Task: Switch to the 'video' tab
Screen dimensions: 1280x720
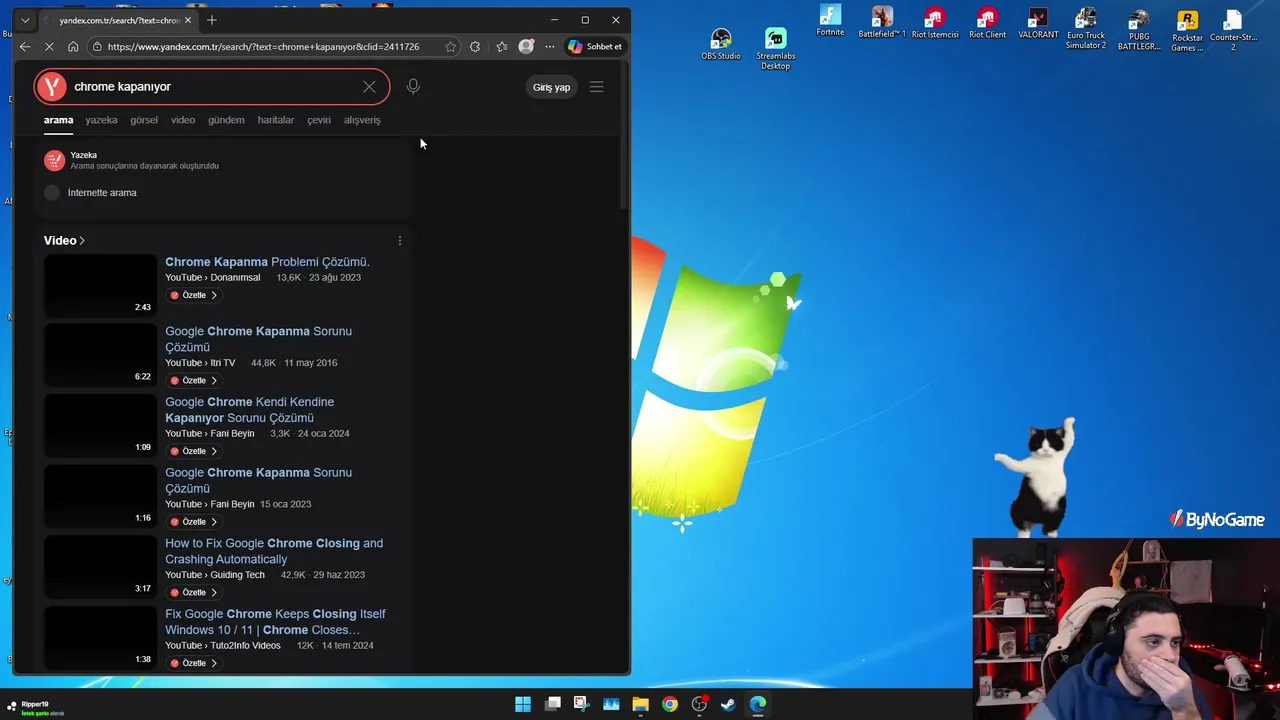Action: pos(183,120)
